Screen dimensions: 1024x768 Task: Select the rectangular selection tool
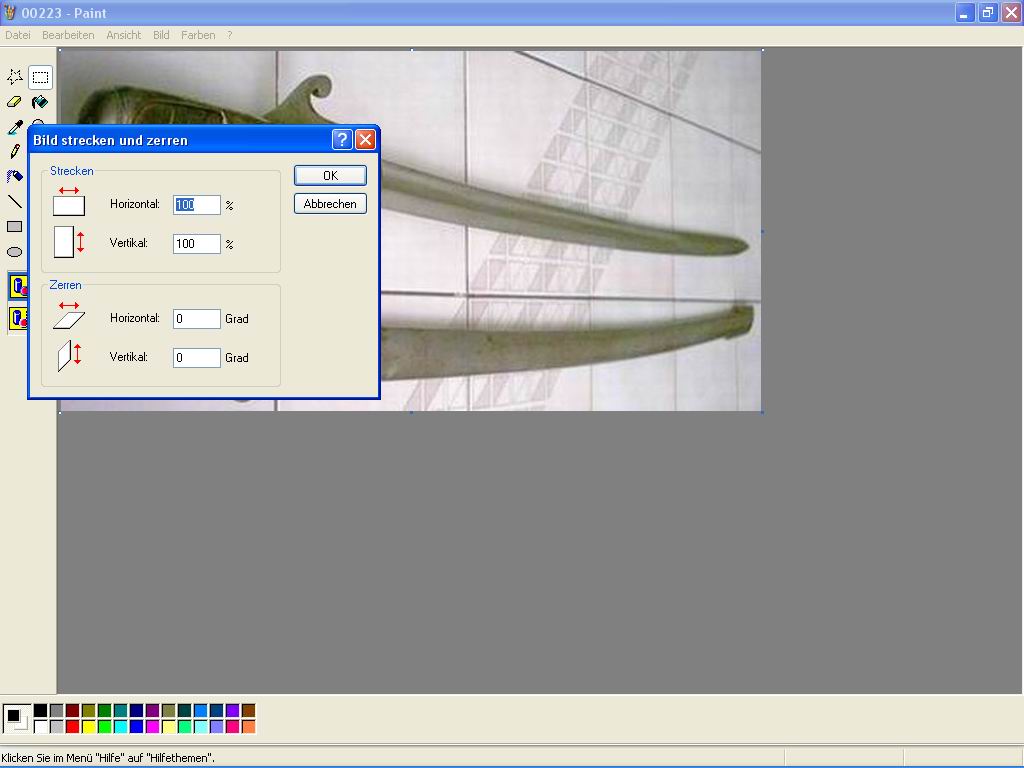(x=40, y=77)
